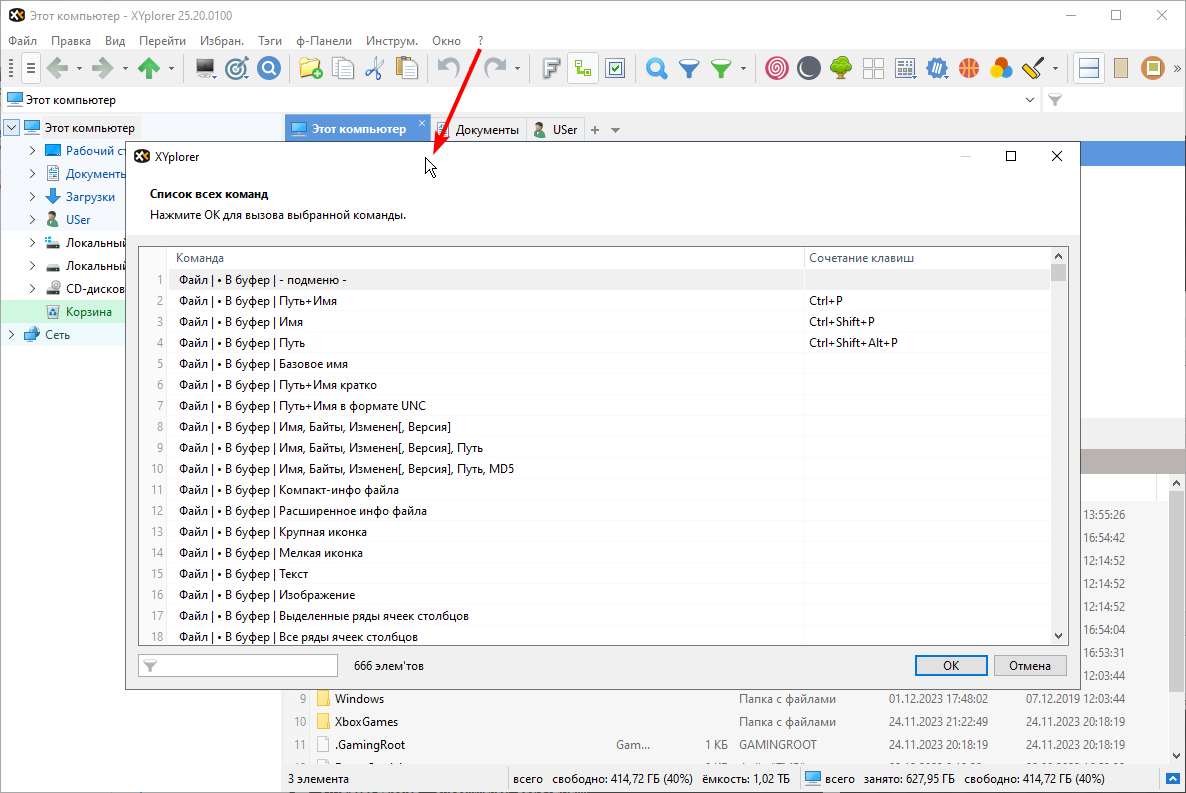Open dropdown next to paint roller
Viewport: 1186px width, 793px height.
1055,69
